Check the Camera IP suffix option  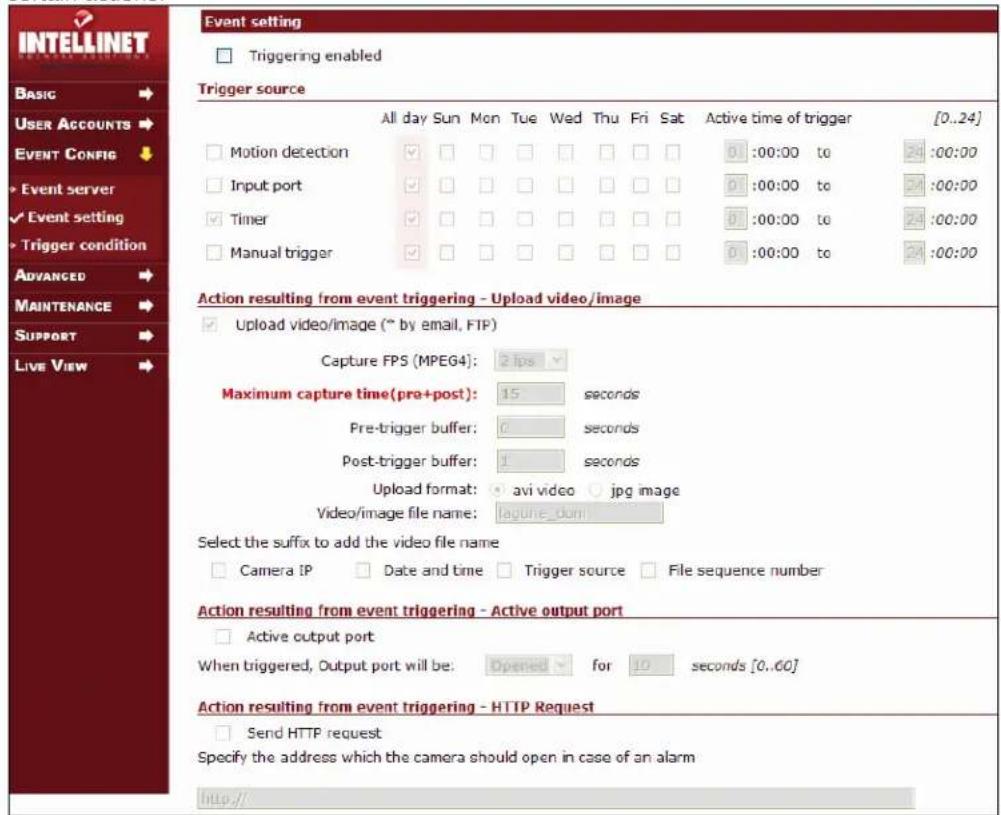pyautogui.click(x=218, y=570)
